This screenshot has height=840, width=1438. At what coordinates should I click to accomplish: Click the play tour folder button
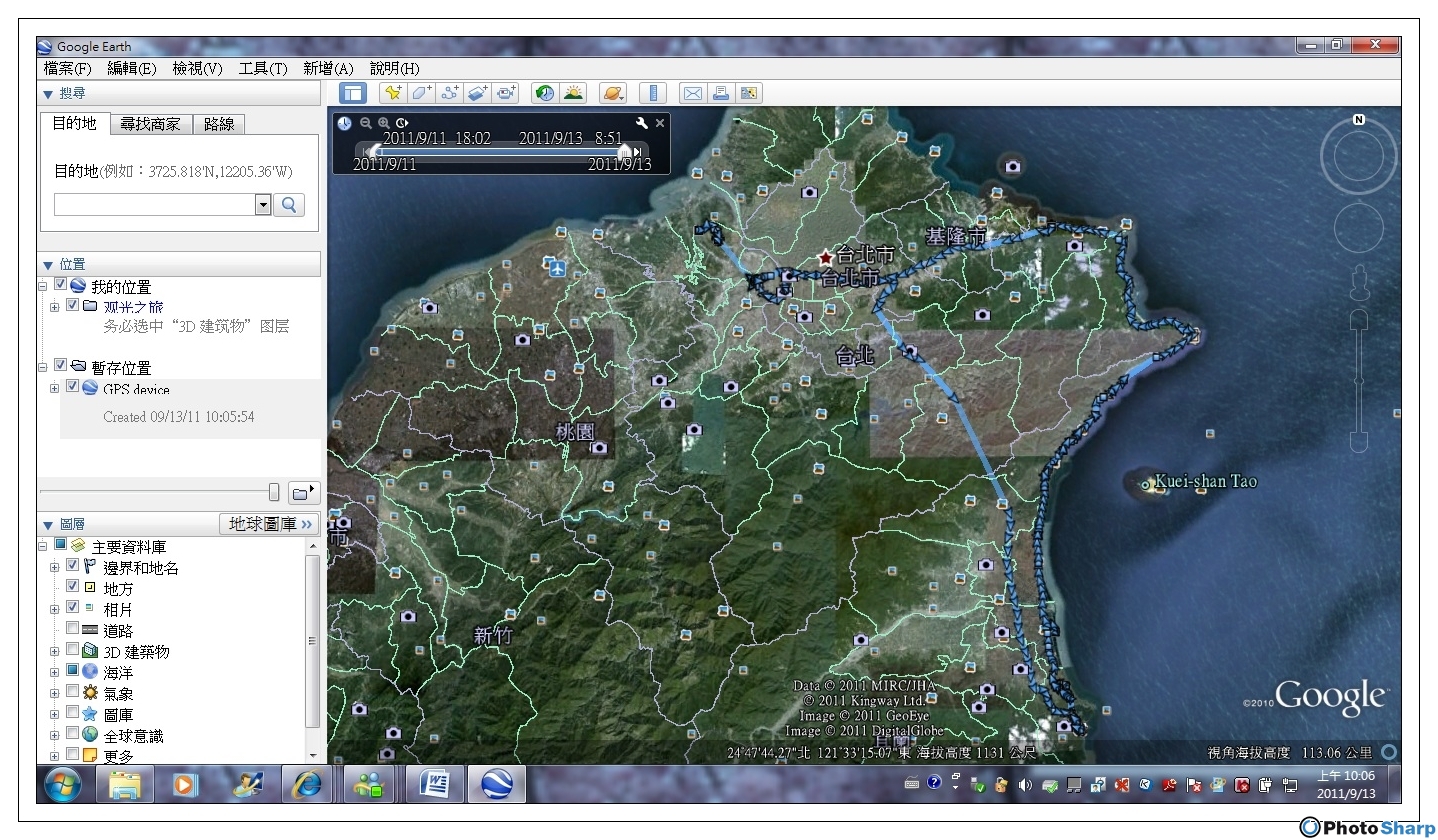[x=303, y=492]
